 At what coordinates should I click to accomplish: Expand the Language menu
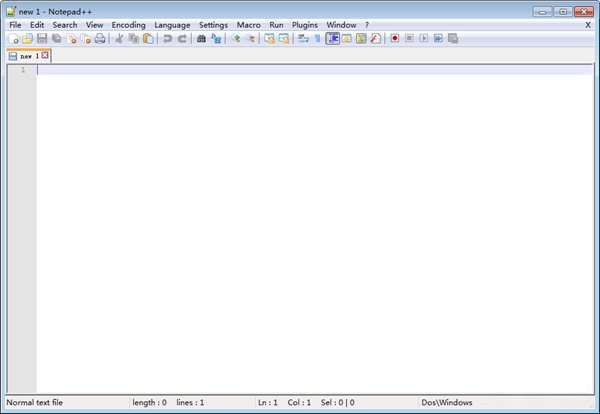172,24
